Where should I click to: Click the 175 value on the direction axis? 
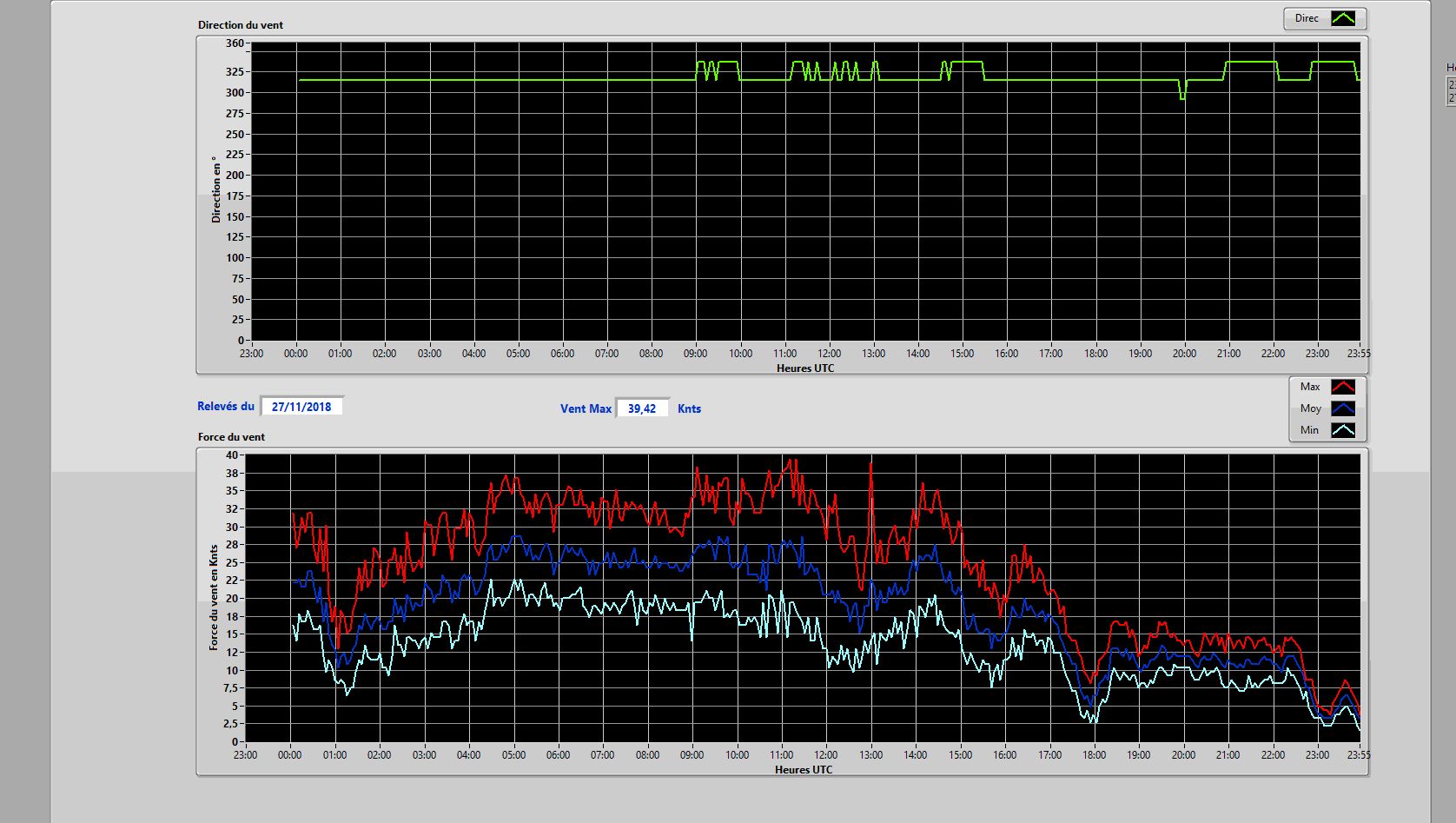235,196
